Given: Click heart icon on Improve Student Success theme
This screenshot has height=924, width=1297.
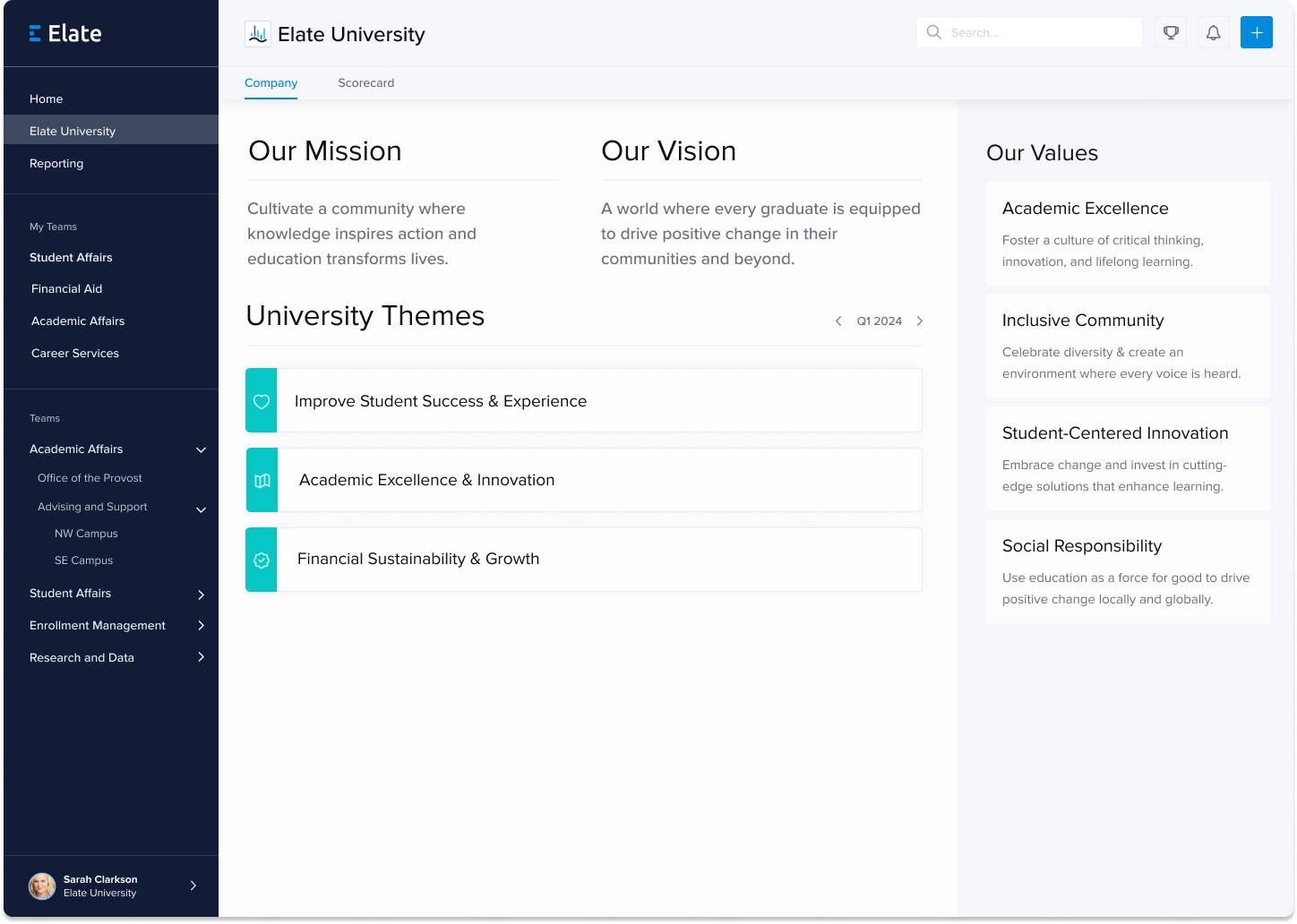Looking at the screenshot, I should pyautogui.click(x=262, y=401).
